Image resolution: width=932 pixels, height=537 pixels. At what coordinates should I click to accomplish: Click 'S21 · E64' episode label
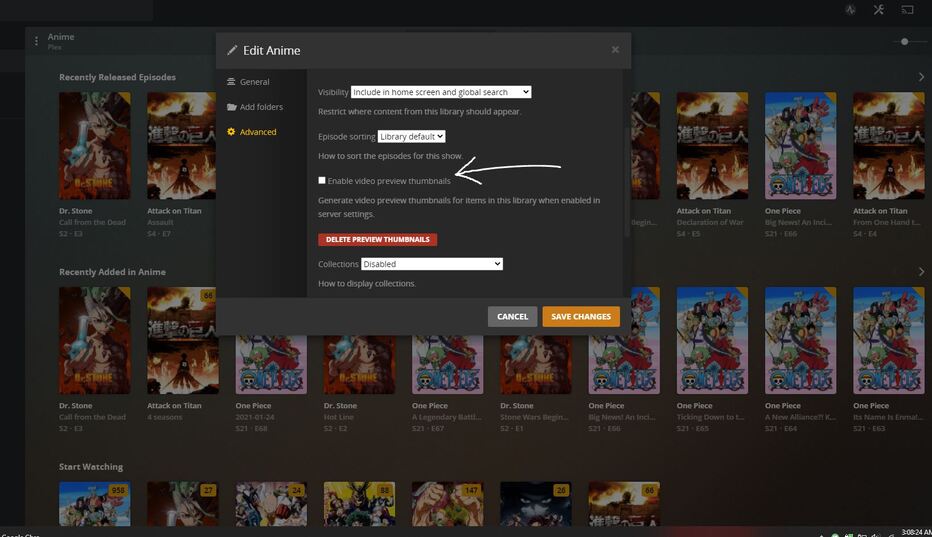click(780, 429)
